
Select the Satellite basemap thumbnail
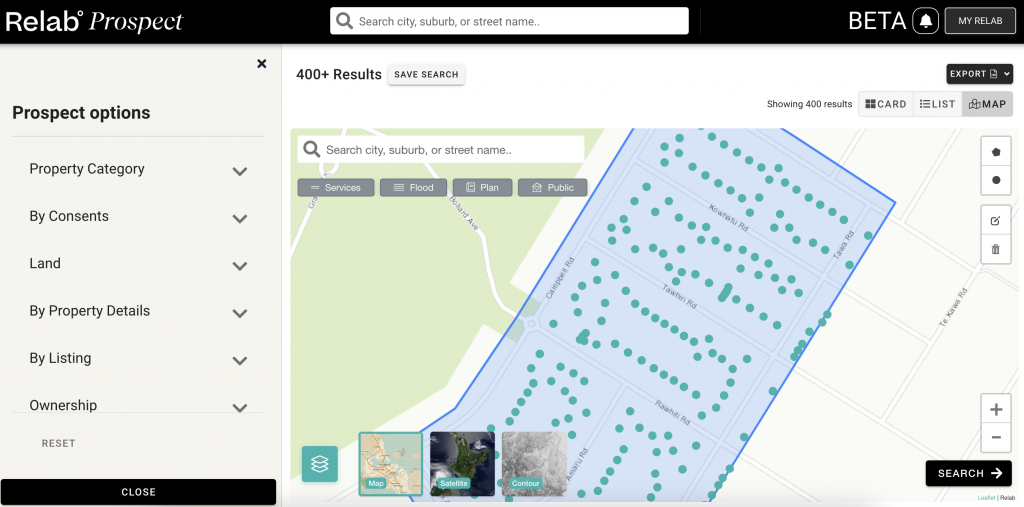pos(462,464)
